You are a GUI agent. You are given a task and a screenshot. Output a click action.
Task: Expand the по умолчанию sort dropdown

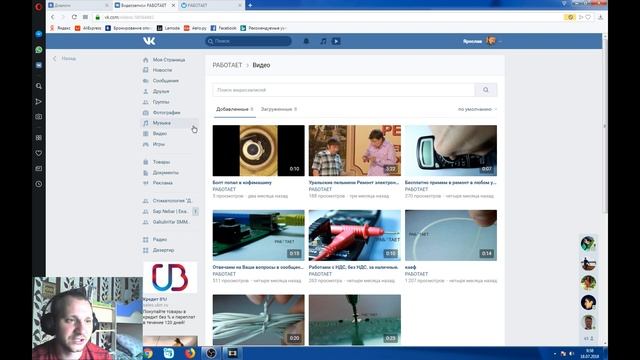tap(477, 109)
